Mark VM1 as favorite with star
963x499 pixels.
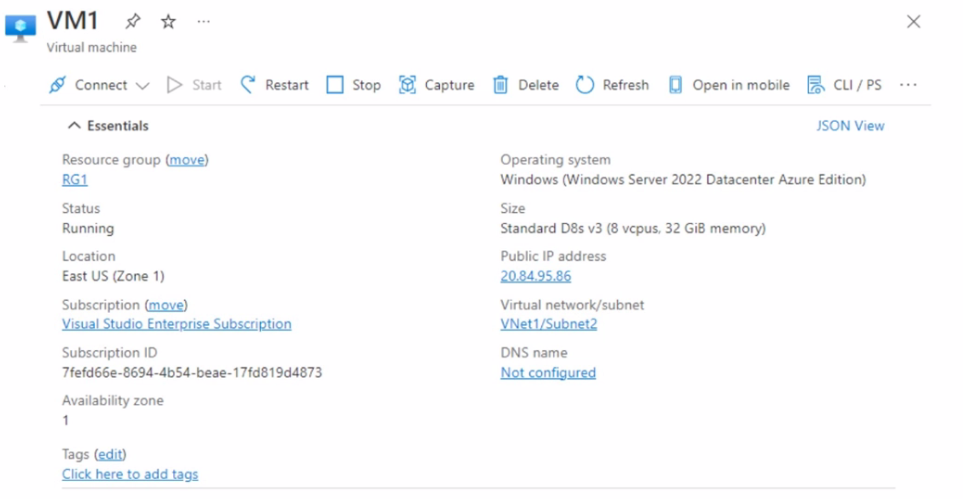tap(168, 22)
